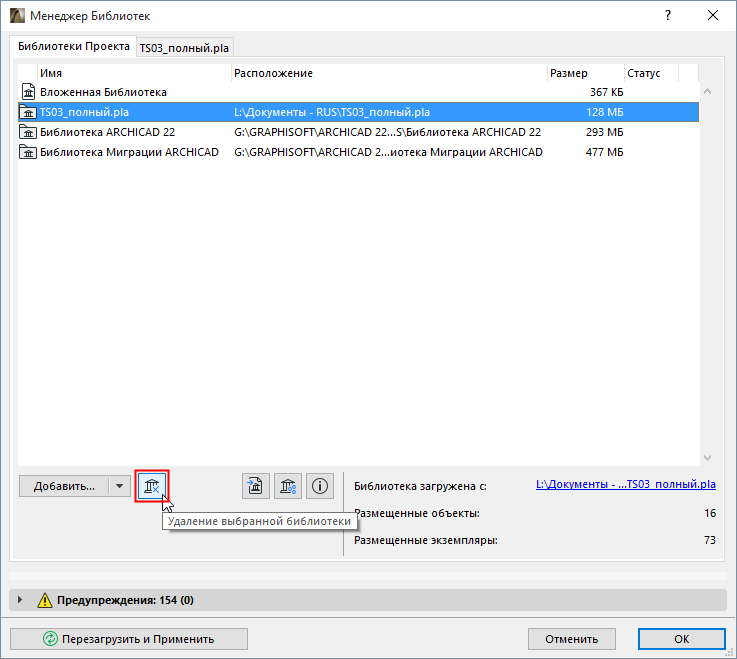Viewport: 737px width, 659px height.
Task: Click the Добавить... button
Action: click(64, 486)
